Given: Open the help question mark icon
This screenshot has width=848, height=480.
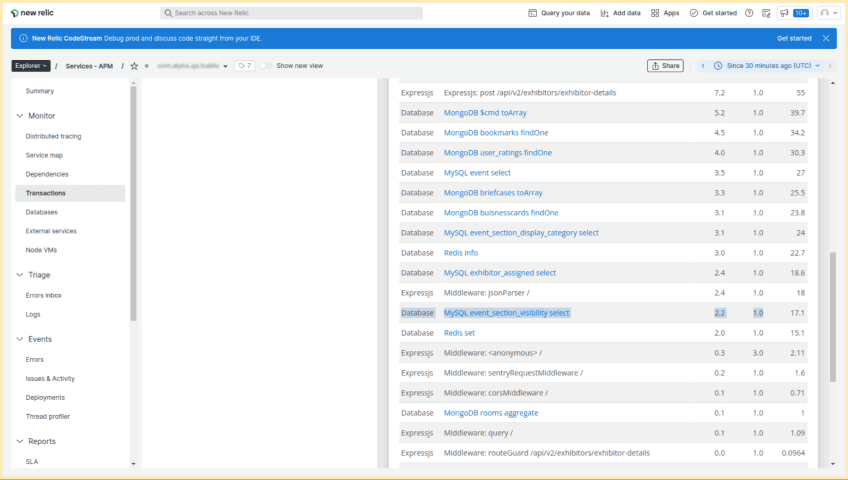Looking at the screenshot, I should click(x=749, y=13).
